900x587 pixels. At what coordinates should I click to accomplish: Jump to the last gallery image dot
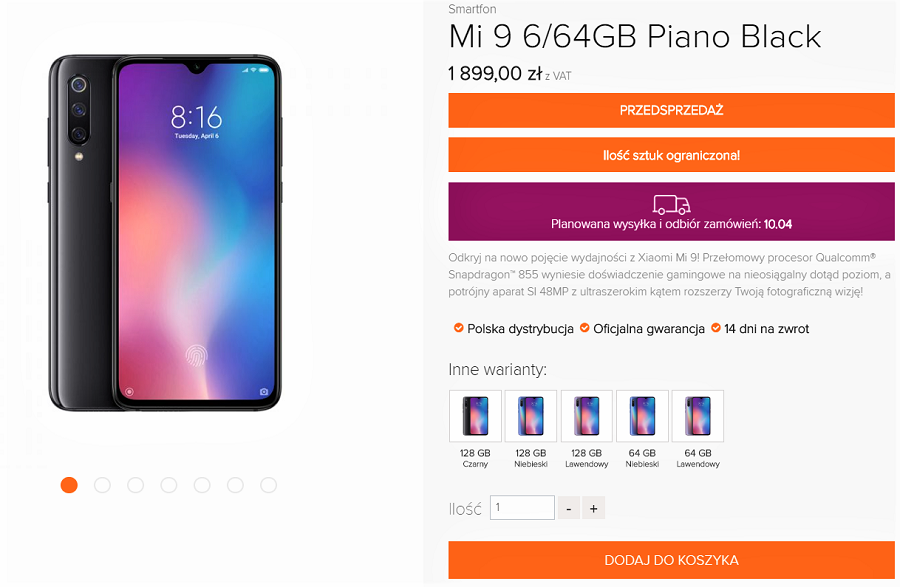(x=269, y=485)
